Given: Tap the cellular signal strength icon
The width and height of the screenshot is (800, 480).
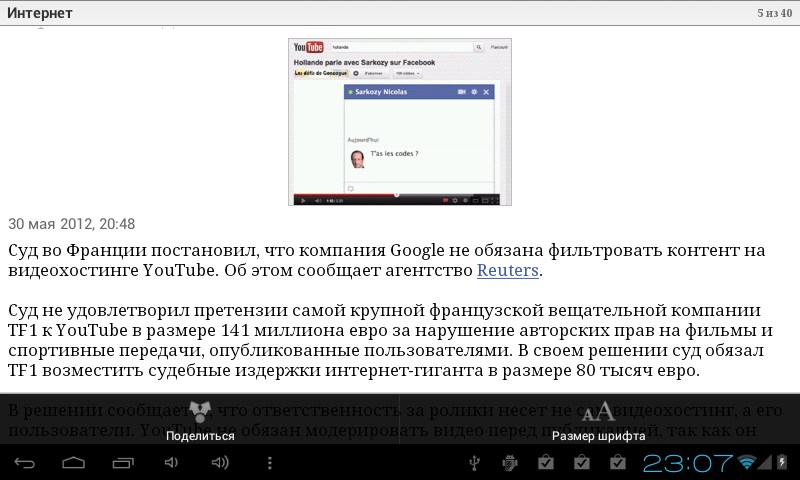Looking at the screenshot, I should (766, 463).
